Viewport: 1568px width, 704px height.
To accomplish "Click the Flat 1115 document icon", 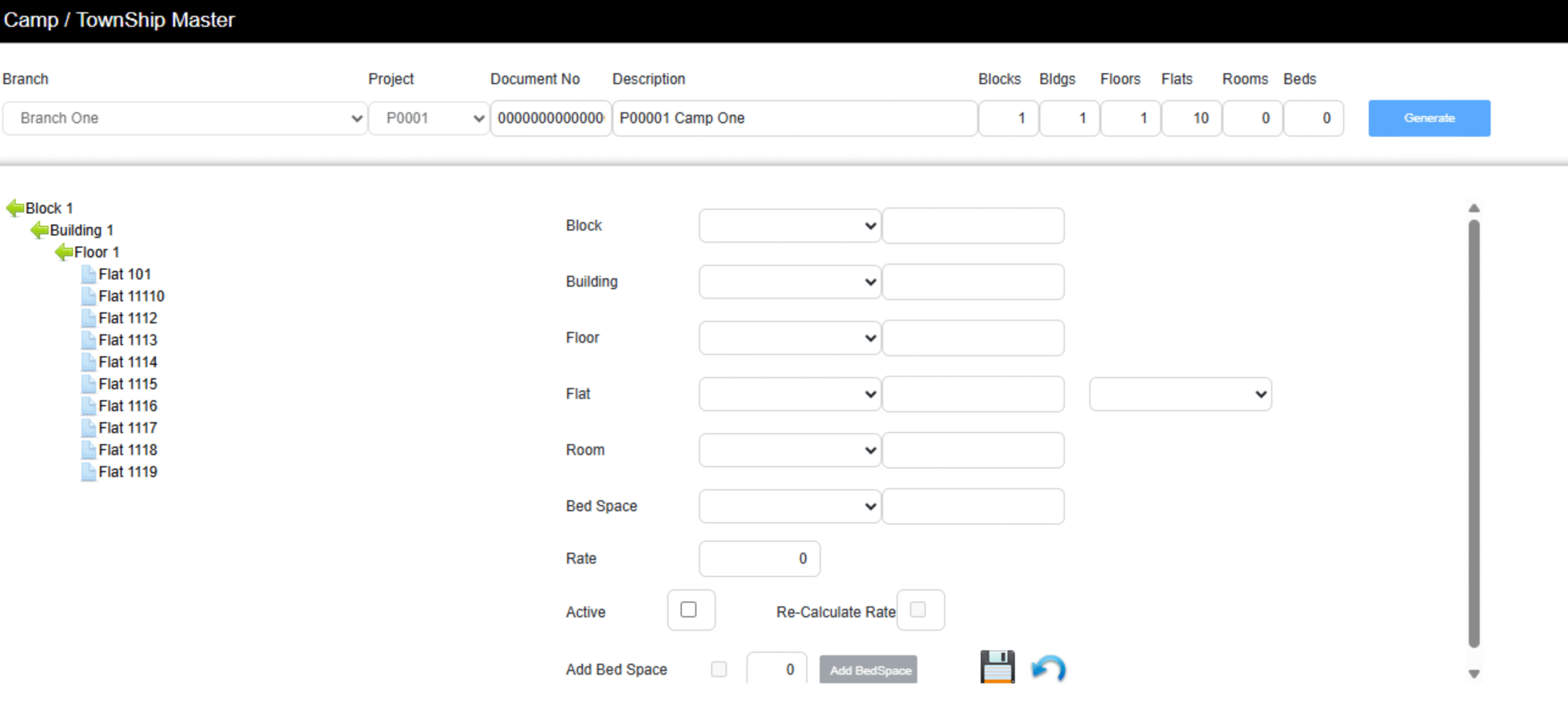I will coord(88,384).
